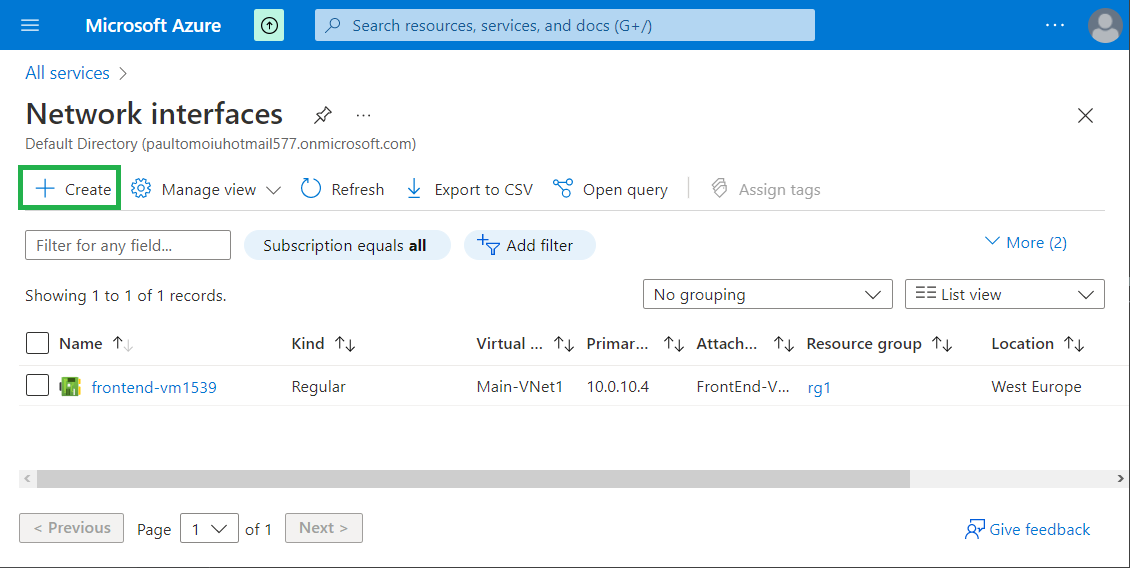Open the hamburger portal menu
The image size is (1130, 568).
point(30,26)
